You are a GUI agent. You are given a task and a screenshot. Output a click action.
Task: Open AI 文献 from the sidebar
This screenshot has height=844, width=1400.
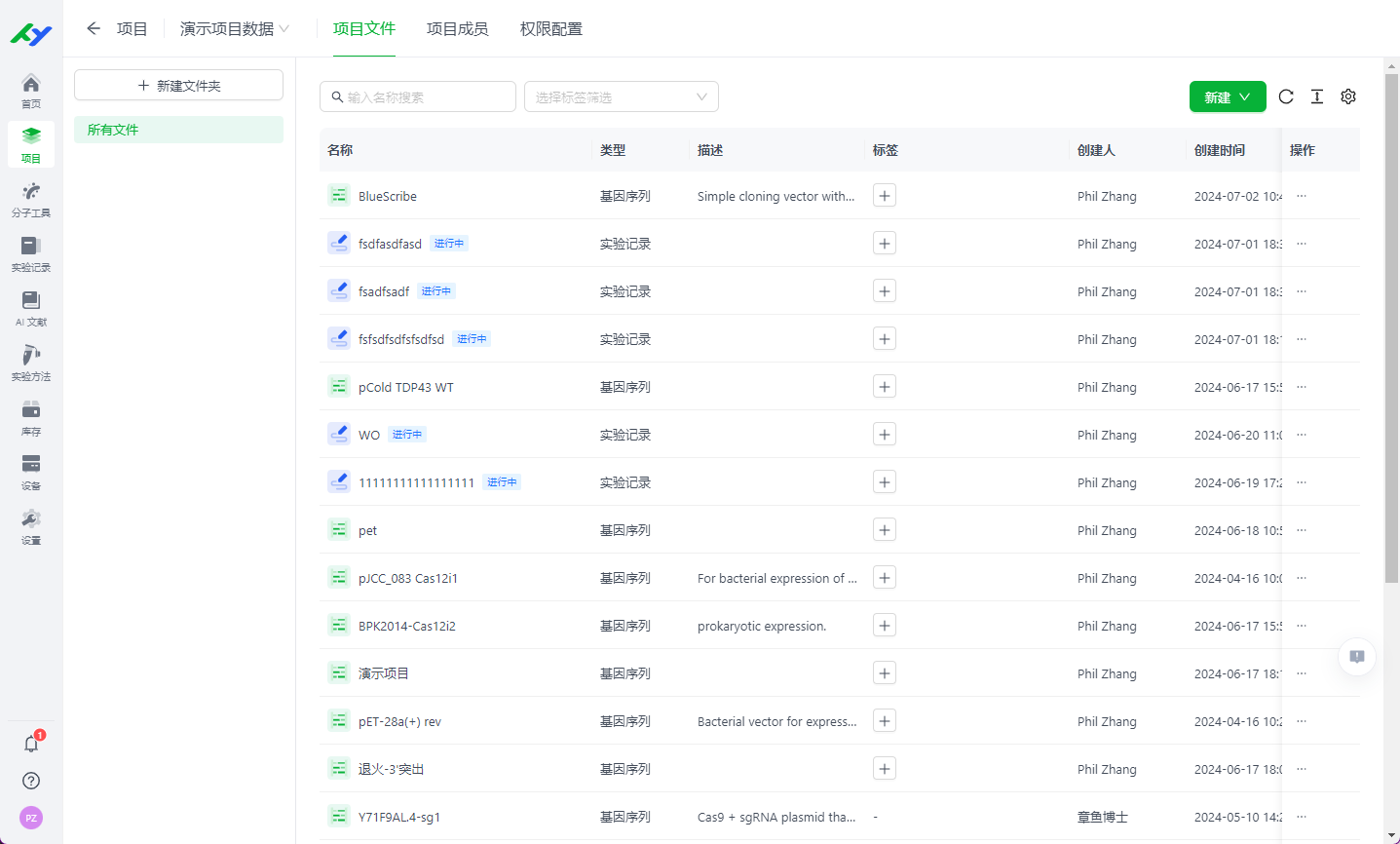(31, 308)
